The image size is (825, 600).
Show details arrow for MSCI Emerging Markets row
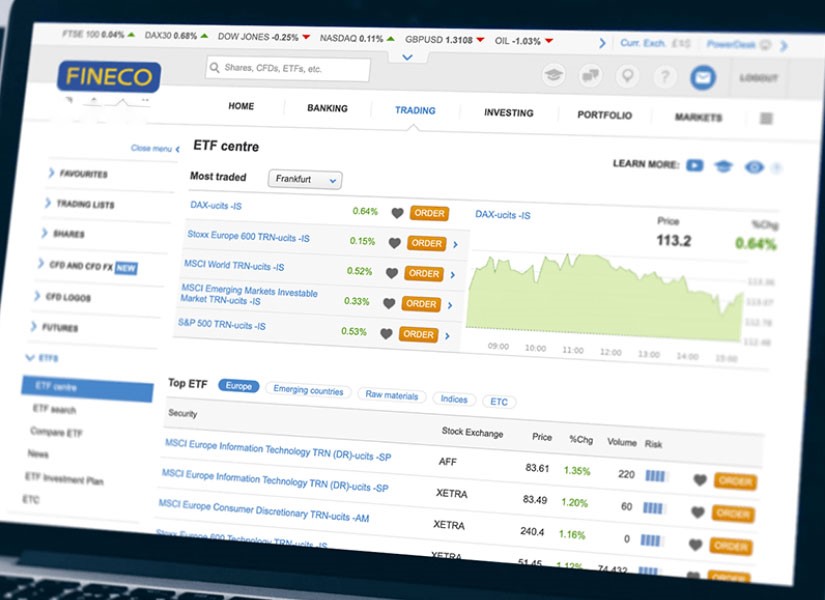(x=450, y=305)
